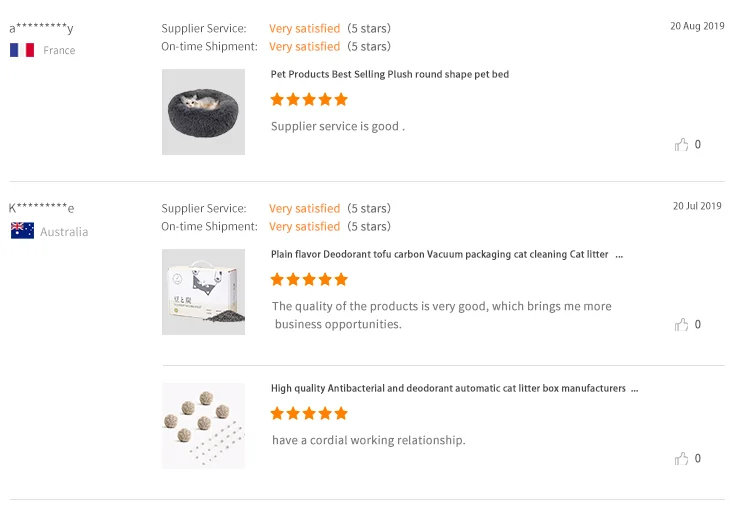Viewport: 750px width, 518px height.
Task: Click the star rating for cat litter box
Action: (309, 414)
